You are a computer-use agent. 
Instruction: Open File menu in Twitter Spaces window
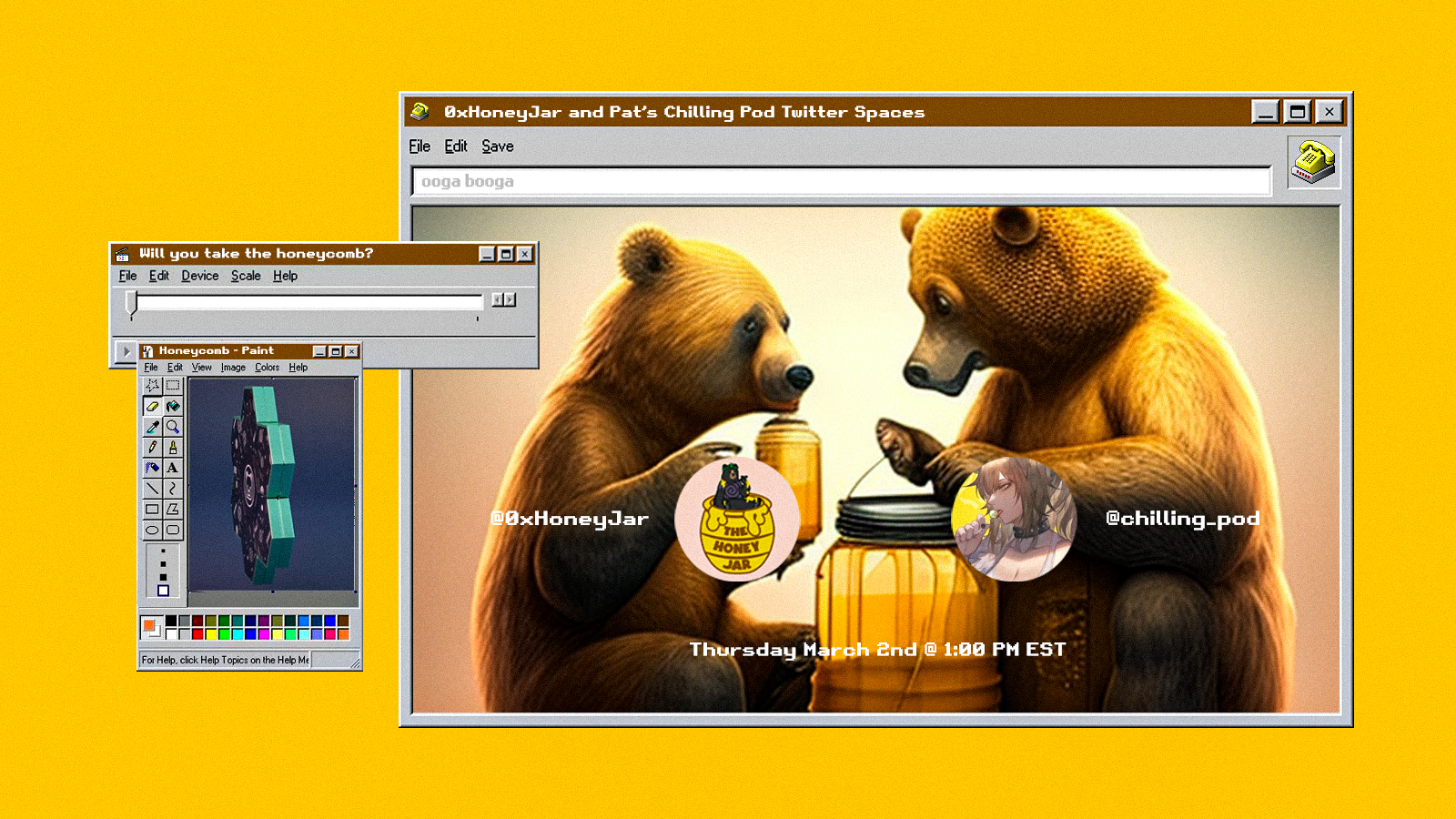click(420, 147)
